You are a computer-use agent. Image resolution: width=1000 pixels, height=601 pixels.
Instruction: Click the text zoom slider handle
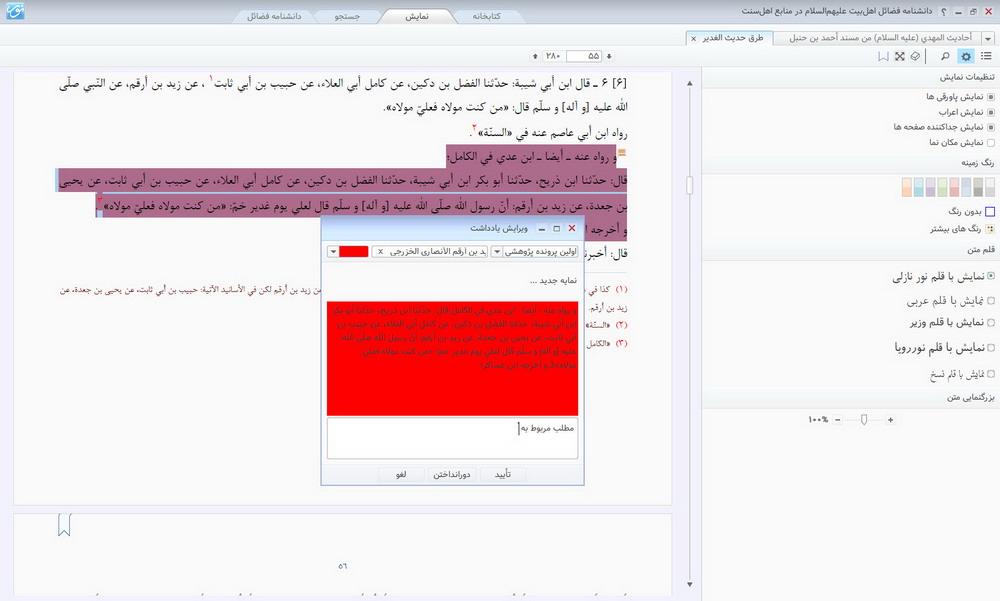[864, 419]
